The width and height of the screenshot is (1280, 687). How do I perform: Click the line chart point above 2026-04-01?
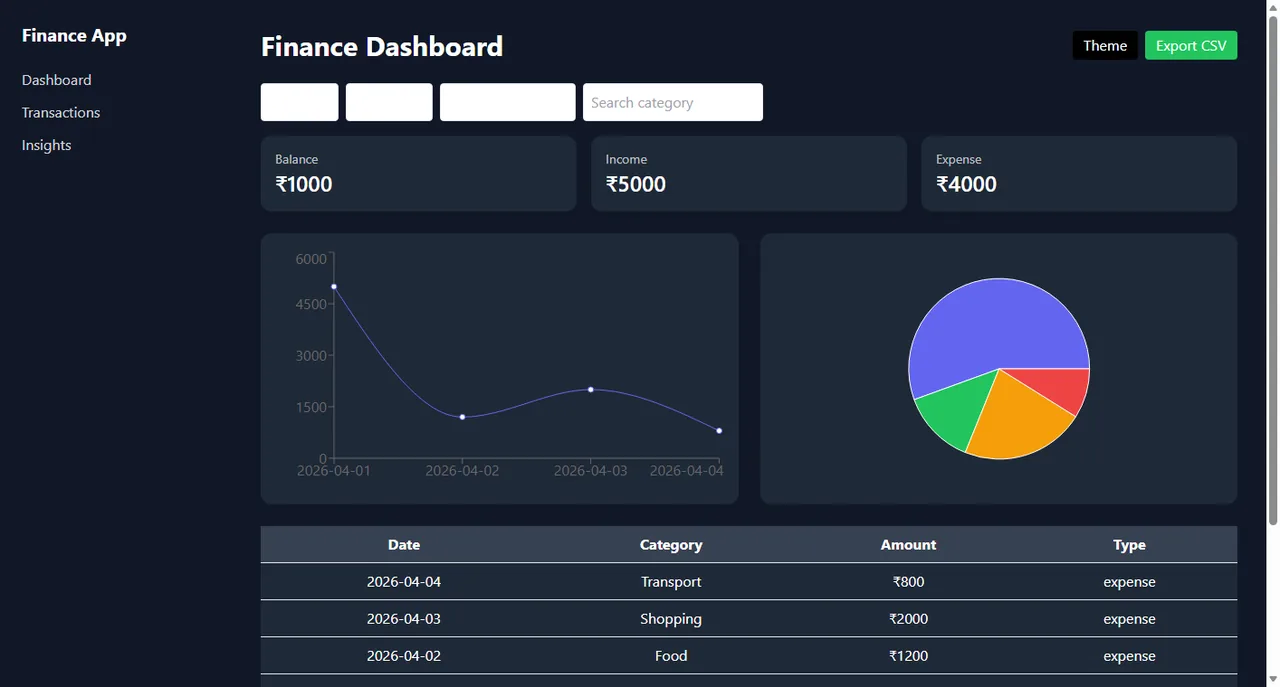coord(334,287)
